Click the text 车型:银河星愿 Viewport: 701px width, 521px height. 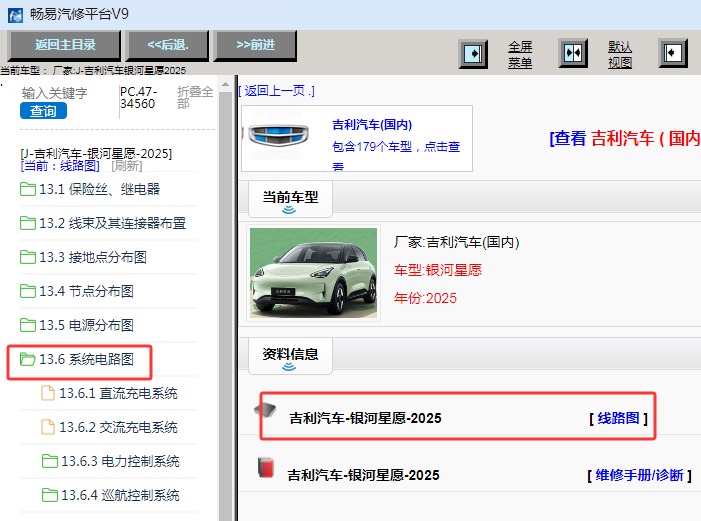click(x=438, y=270)
